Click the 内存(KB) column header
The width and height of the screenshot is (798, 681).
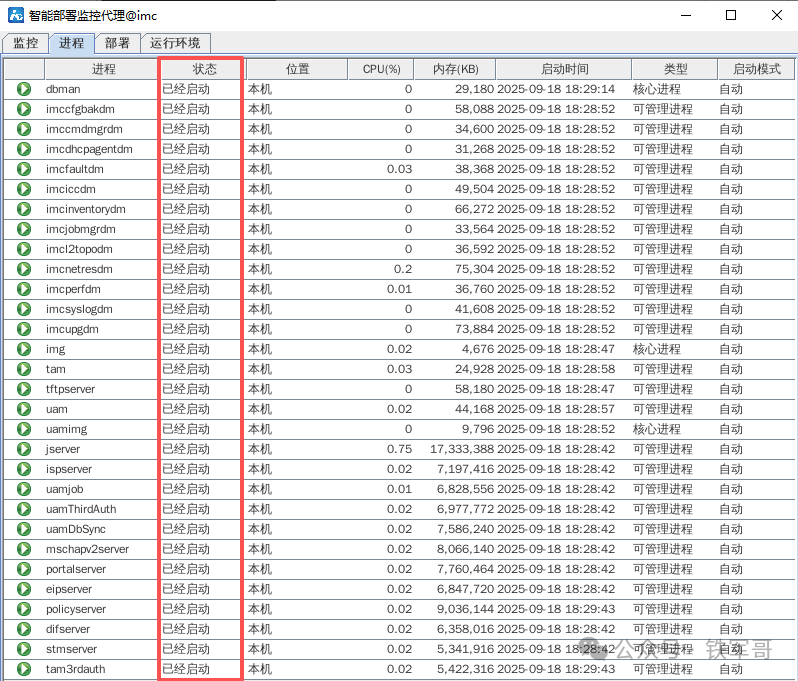pyautogui.click(x=455, y=69)
